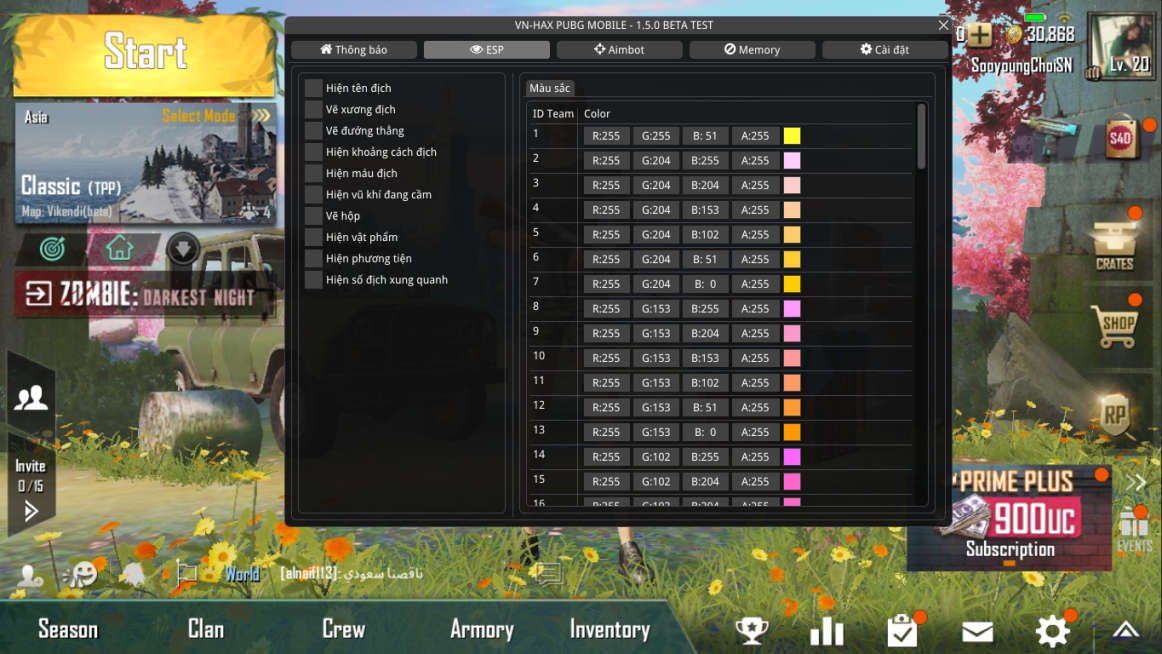The height and width of the screenshot is (654, 1162).
Task: Open the Inventory menu
Action: point(610,630)
